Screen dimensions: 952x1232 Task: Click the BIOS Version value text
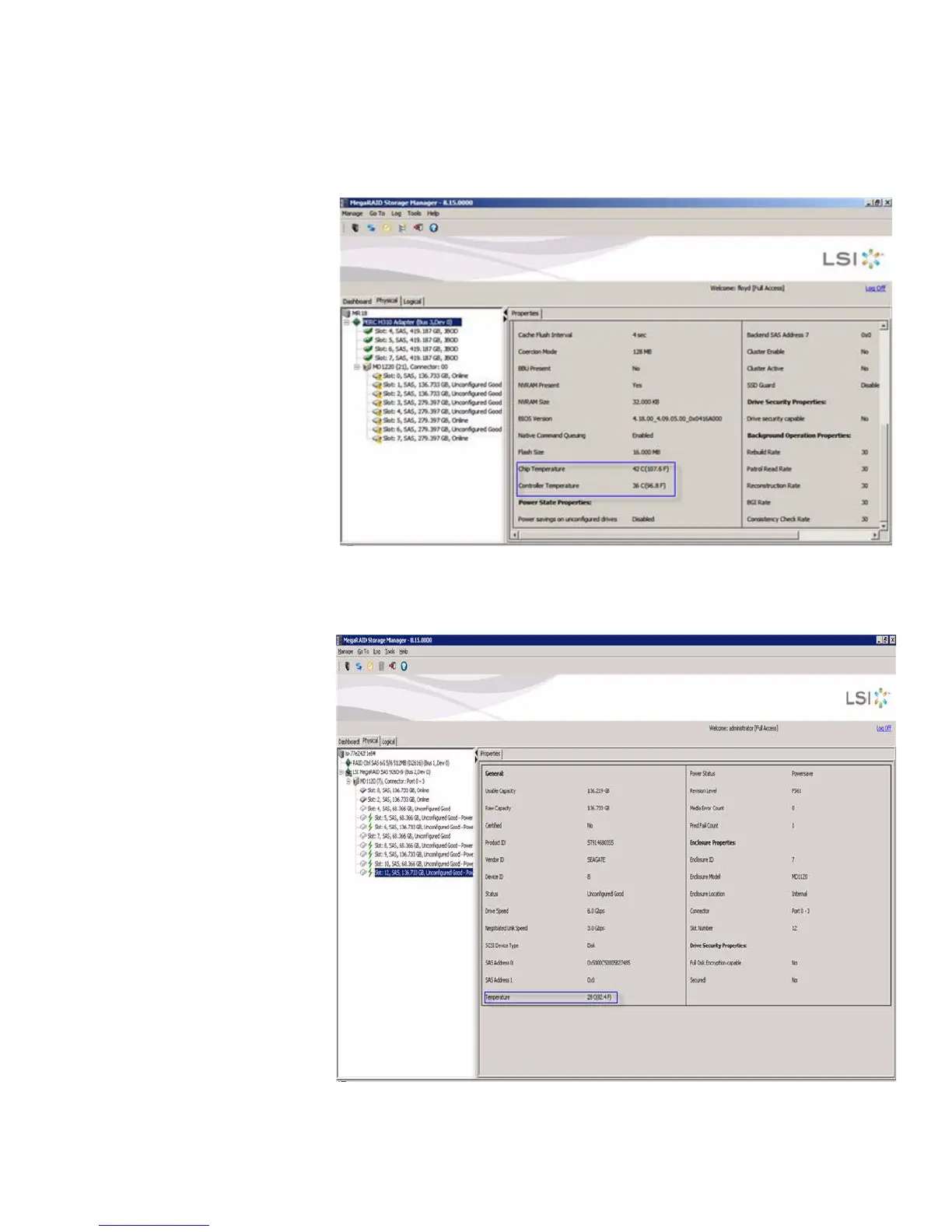(x=677, y=418)
